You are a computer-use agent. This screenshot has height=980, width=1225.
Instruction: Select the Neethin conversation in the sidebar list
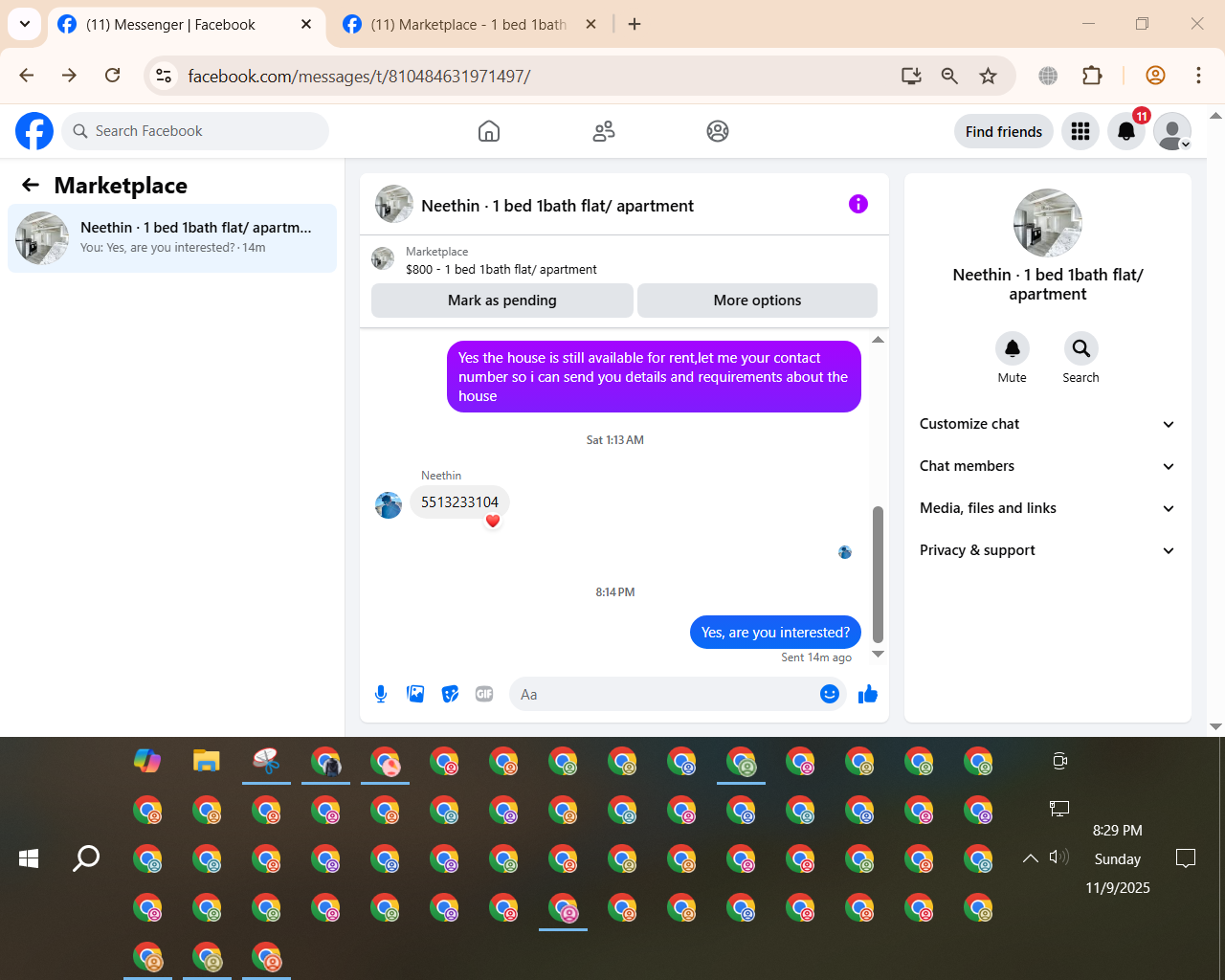(x=172, y=237)
